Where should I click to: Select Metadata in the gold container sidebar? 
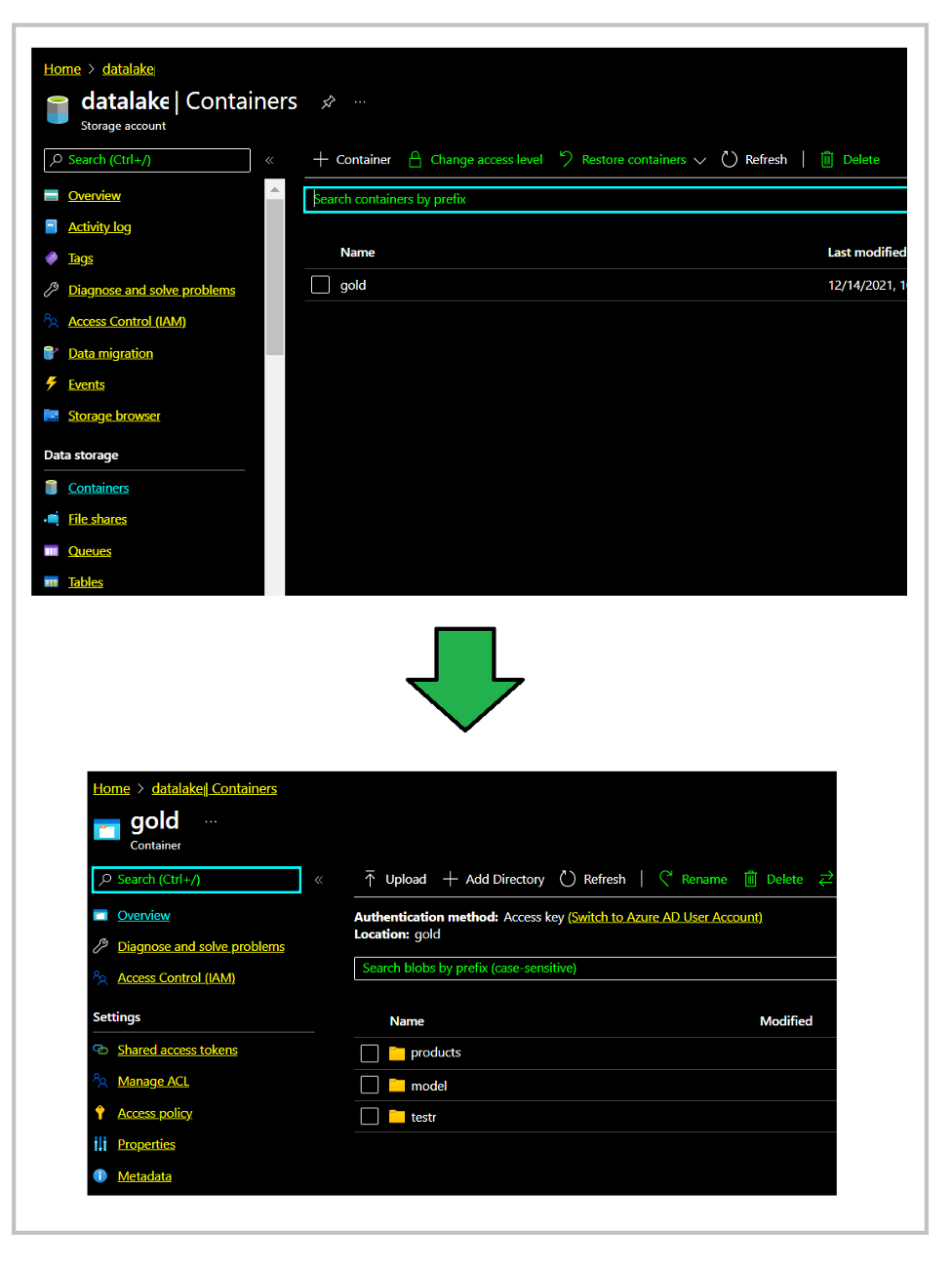tap(144, 1175)
